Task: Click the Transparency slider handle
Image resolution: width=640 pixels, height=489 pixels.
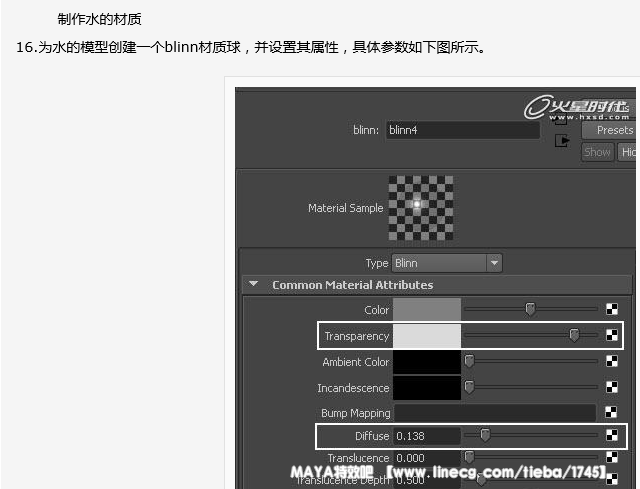Action: tap(574, 336)
